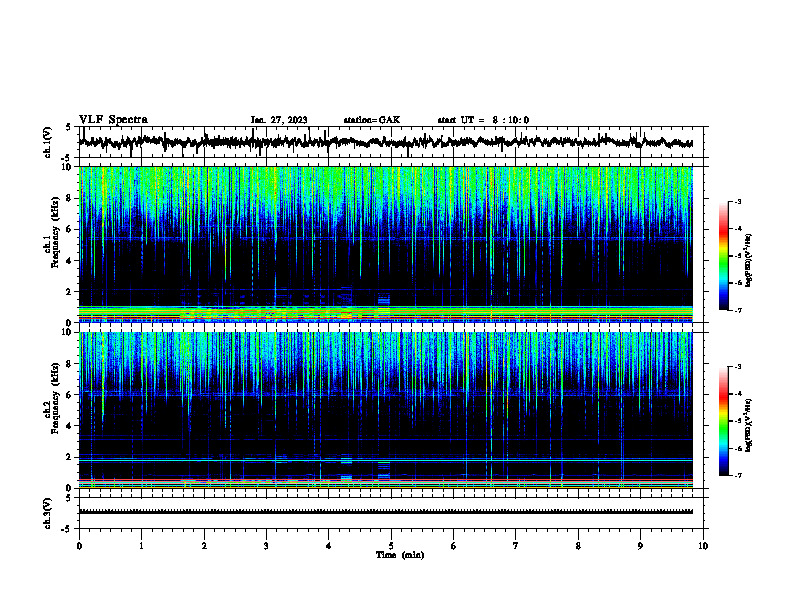Screen dimensions: 792x612
Task: Click the ch.1 voltage waveform trace panel
Action: [393, 142]
